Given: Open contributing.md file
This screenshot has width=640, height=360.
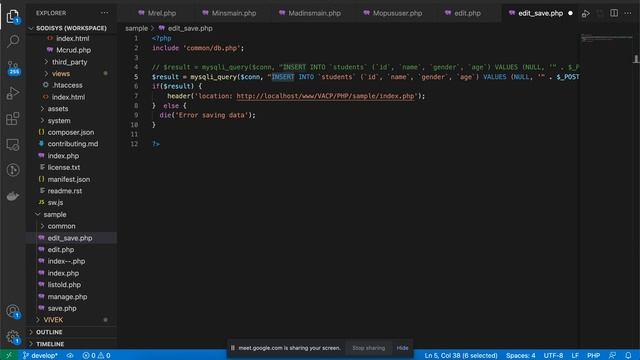Looking at the screenshot, I should [73, 144].
